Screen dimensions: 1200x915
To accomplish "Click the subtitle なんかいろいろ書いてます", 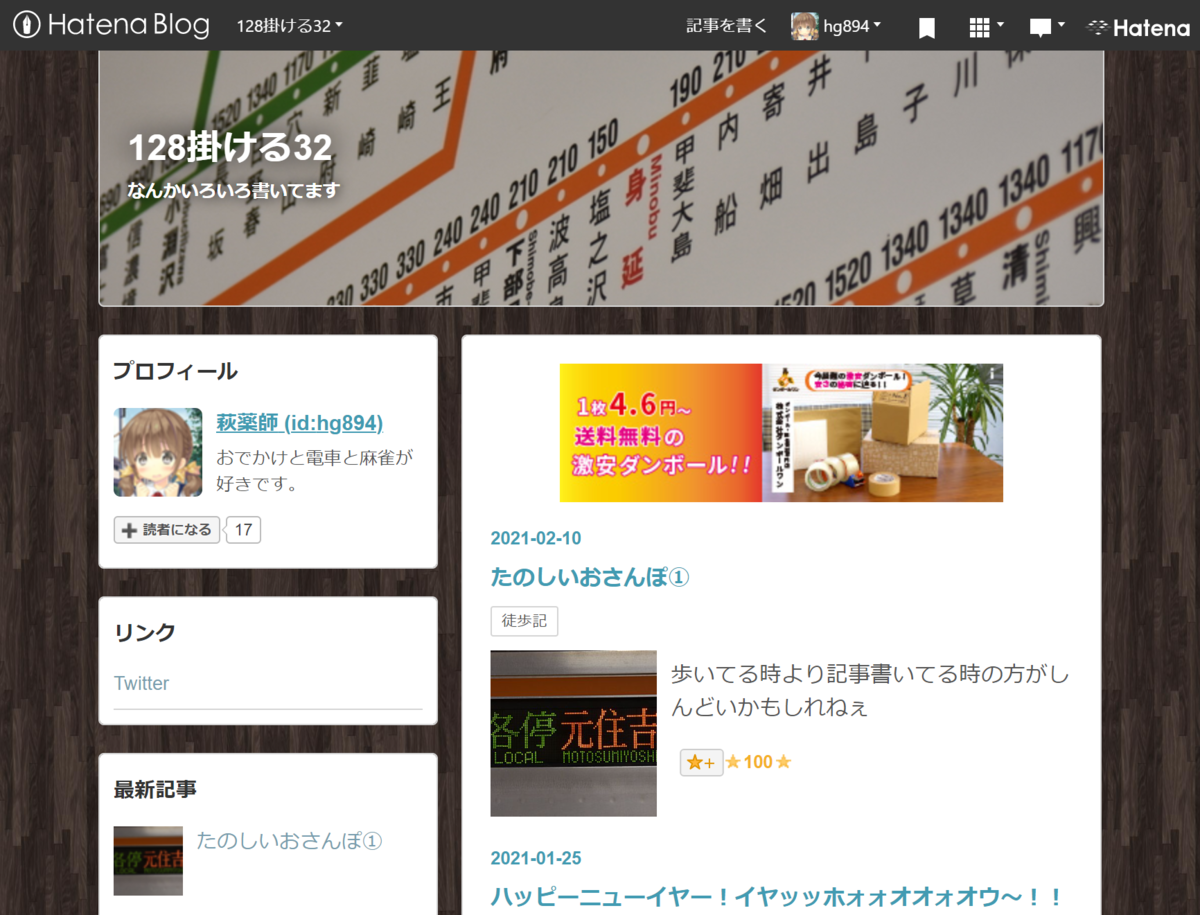I will 234,191.
